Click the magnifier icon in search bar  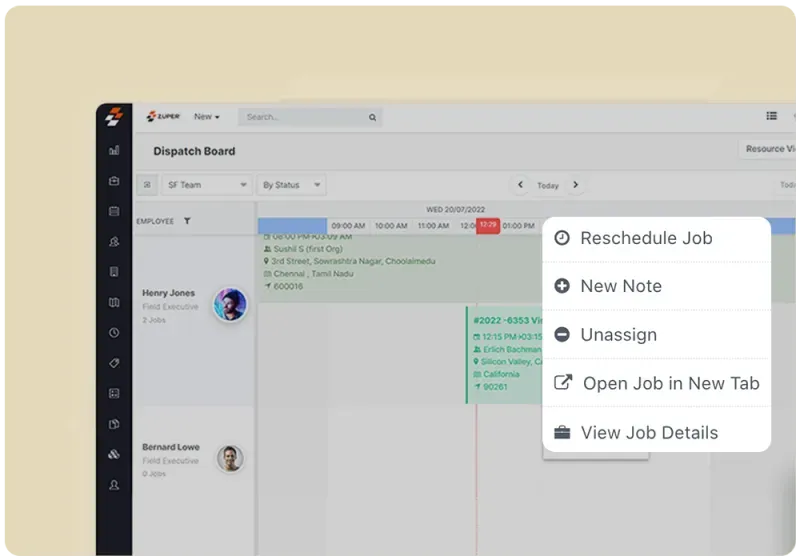click(x=372, y=117)
